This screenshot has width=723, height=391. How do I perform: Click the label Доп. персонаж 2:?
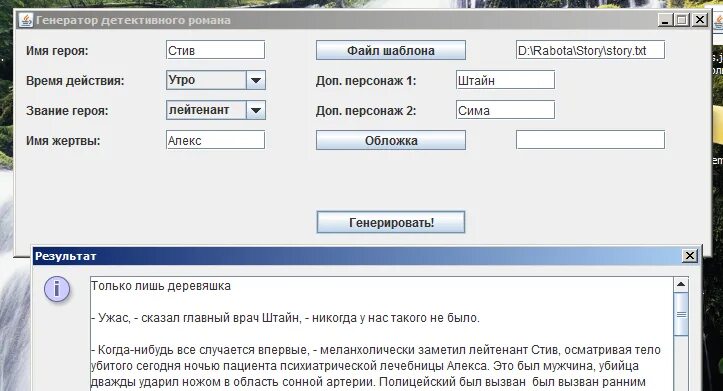point(366,111)
